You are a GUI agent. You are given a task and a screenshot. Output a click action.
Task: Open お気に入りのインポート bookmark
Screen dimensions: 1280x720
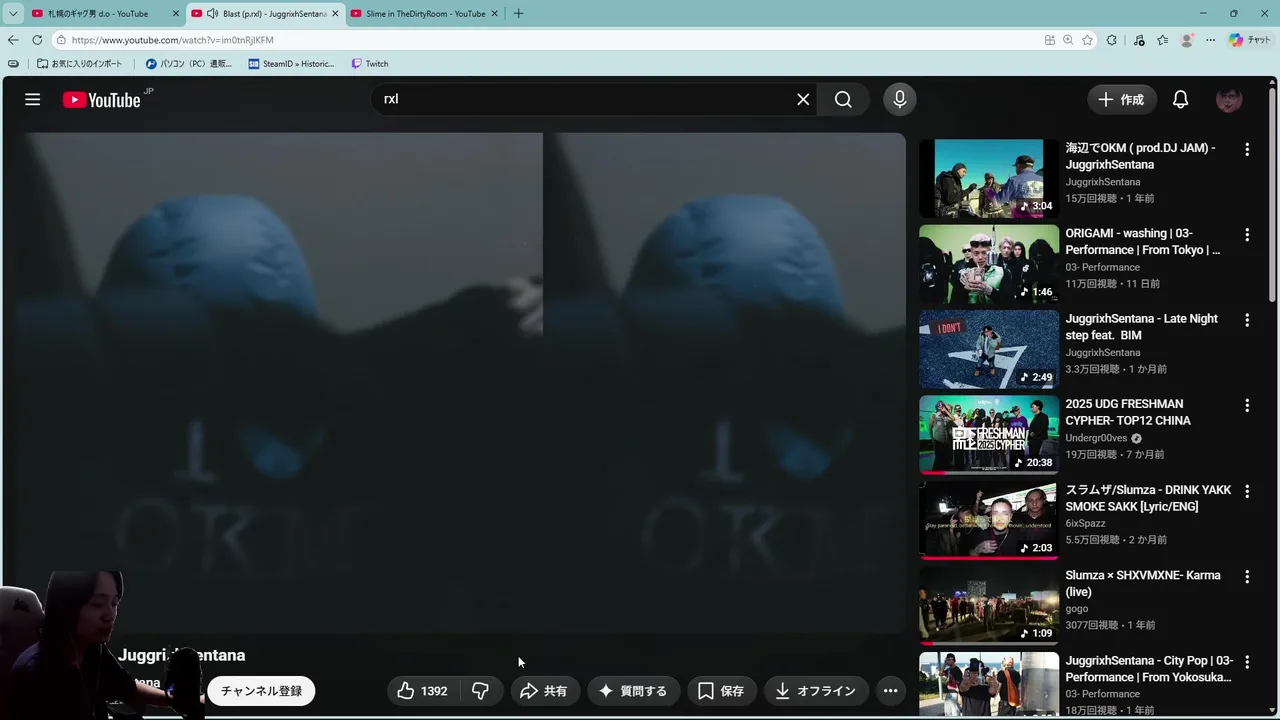79,63
